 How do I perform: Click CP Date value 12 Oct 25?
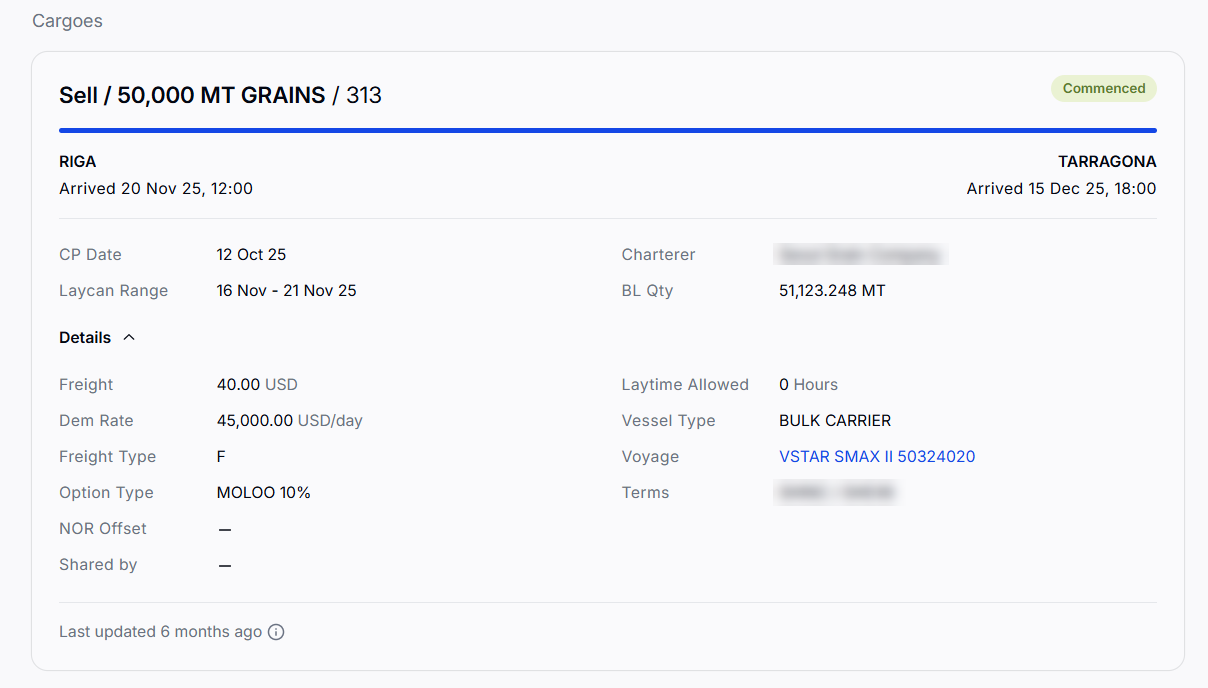pyautogui.click(x=252, y=255)
